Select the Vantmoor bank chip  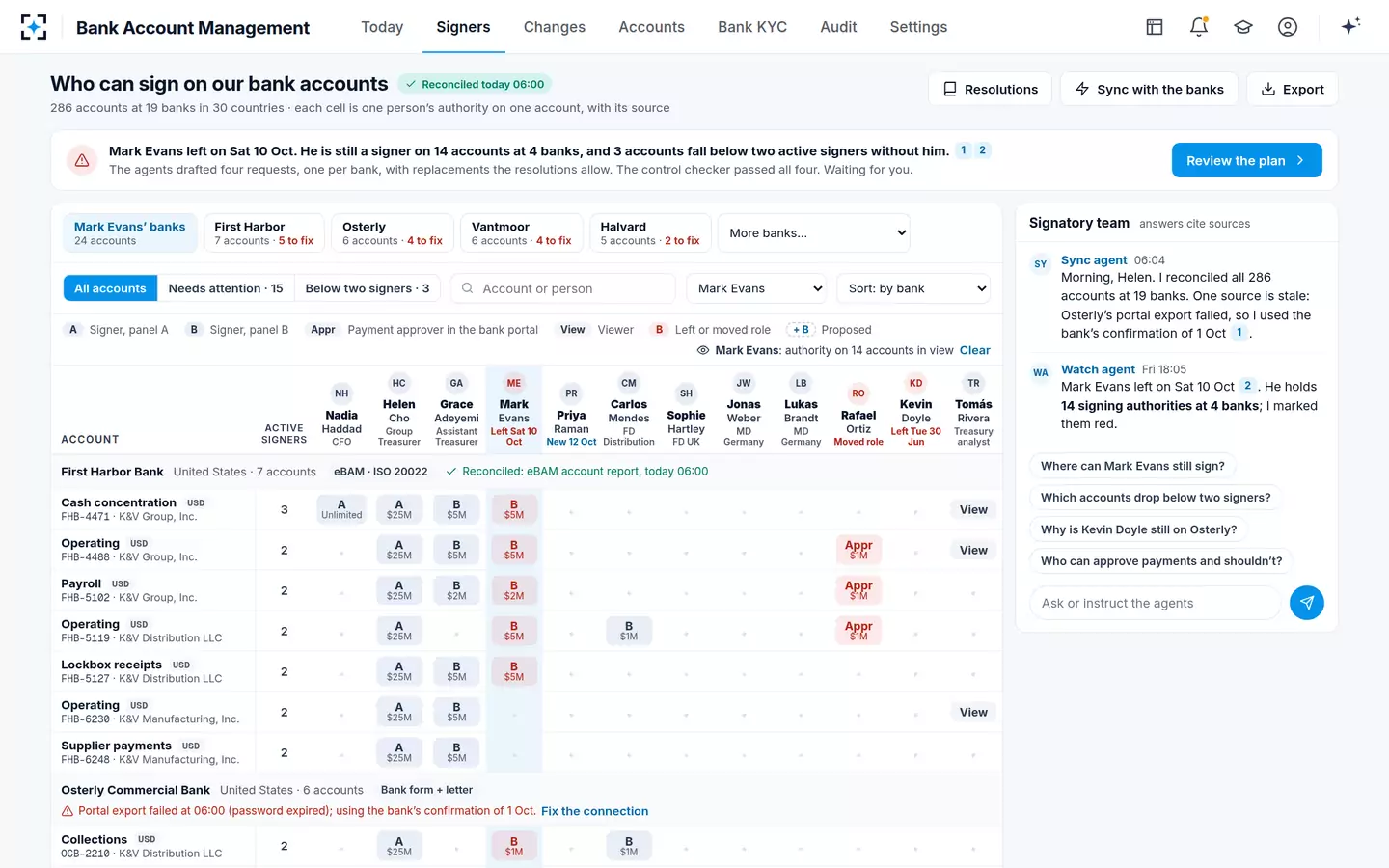521,233
